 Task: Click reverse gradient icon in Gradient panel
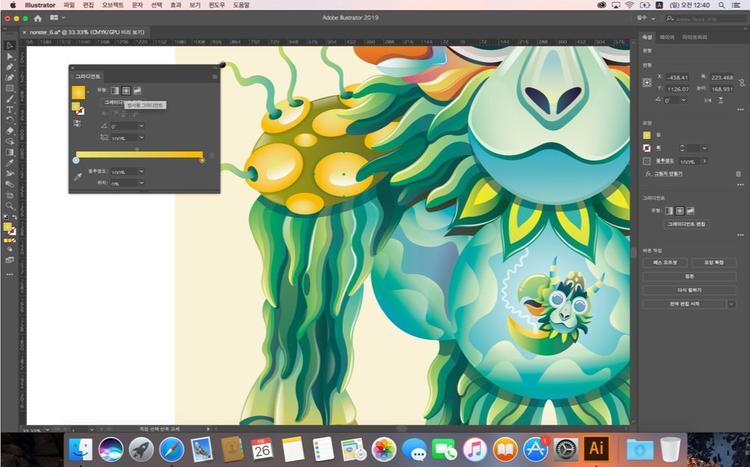pos(77,123)
